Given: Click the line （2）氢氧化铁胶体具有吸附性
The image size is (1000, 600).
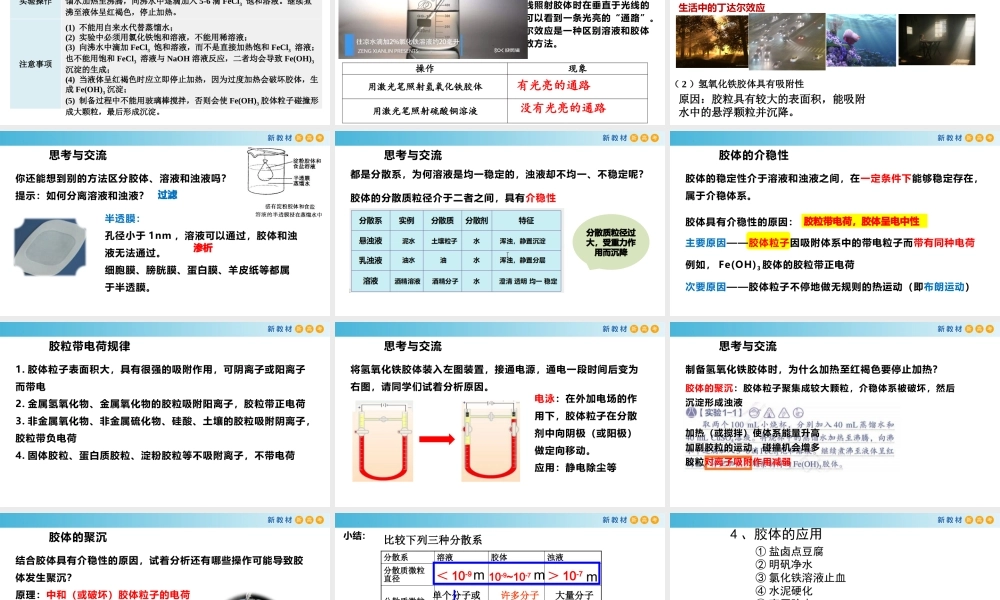Looking at the screenshot, I should (x=739, y=84).
